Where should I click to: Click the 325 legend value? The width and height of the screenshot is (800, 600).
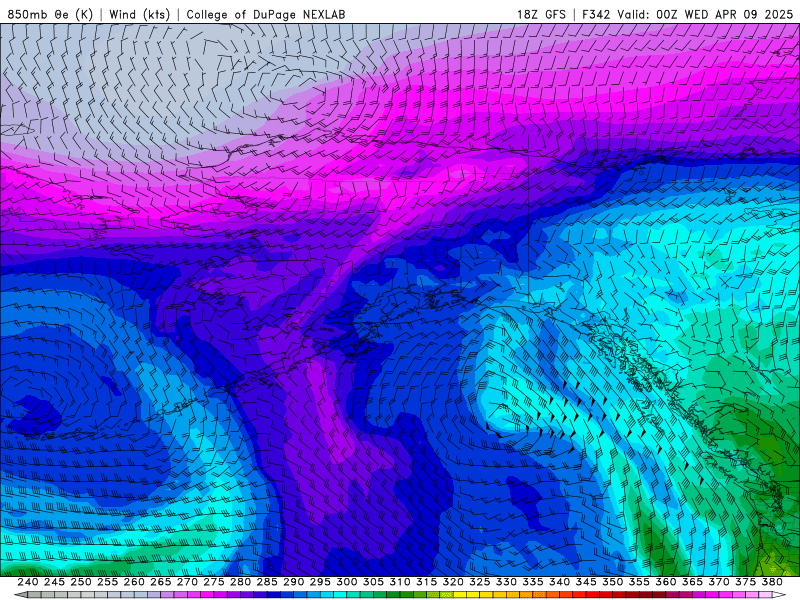click(x=479, y=582)
